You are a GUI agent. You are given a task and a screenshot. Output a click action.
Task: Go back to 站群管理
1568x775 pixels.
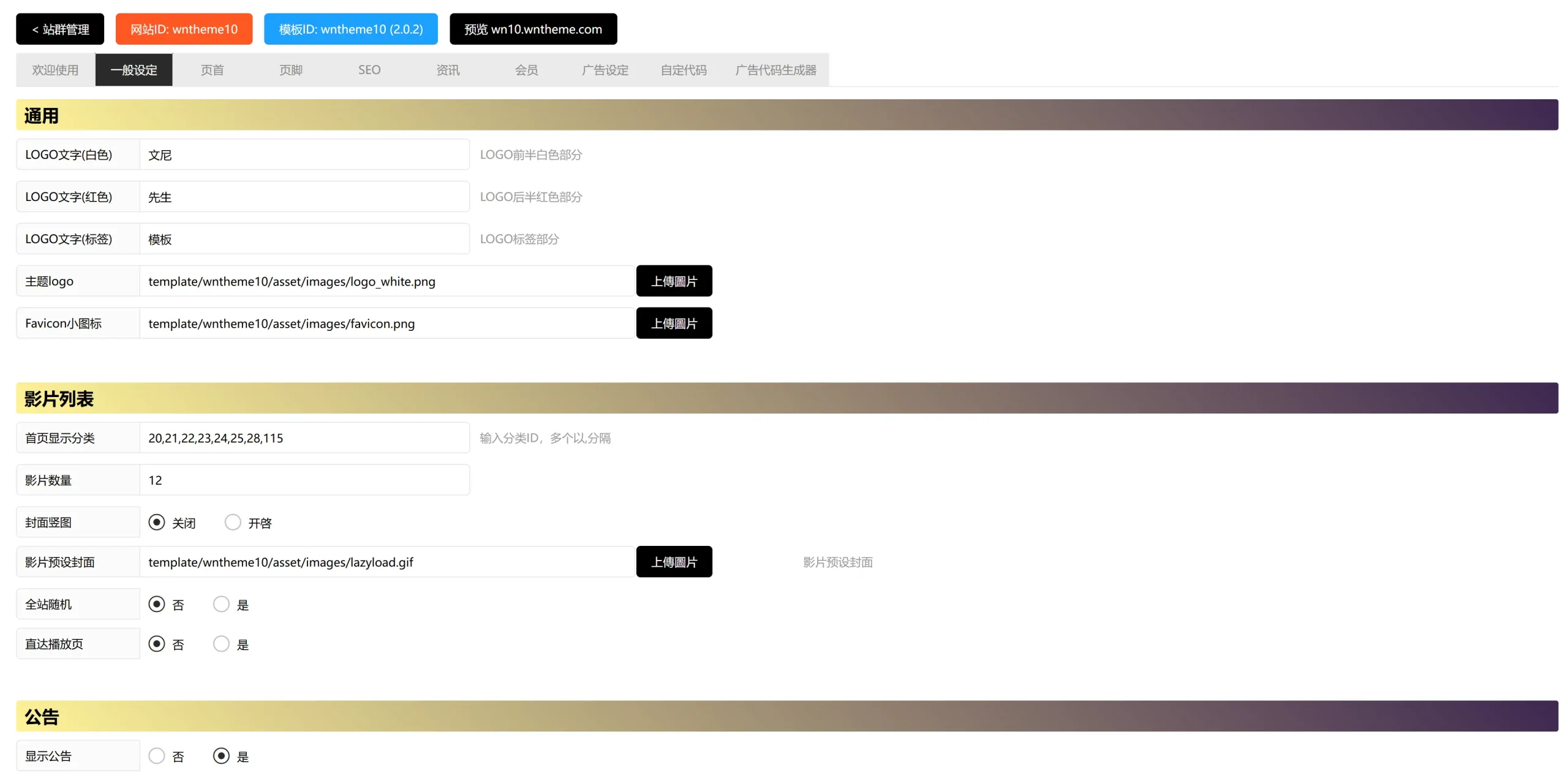pyautogui.click(x=59, y=29)
